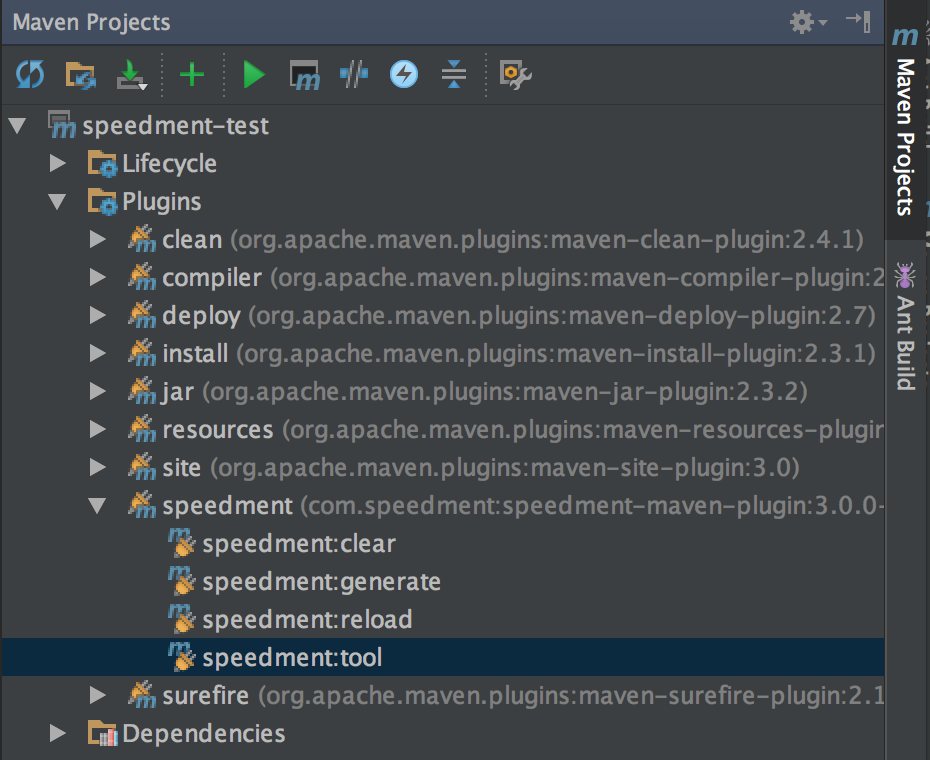Collapse all tree nodes icon
Viewport: 930px width, 760px height.
point(454,74)
